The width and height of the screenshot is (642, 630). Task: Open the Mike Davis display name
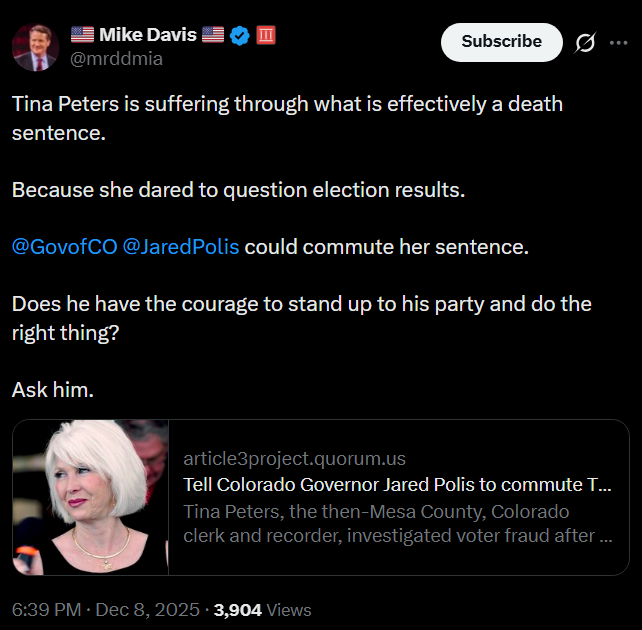[x=147, y=36]
